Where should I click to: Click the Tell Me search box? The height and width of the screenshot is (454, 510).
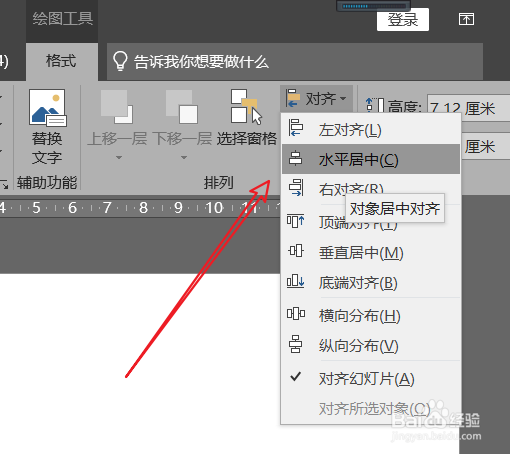295,62
